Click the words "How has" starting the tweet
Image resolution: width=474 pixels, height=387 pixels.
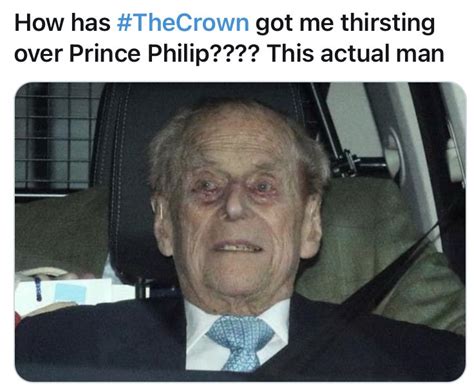tap(62, 23)
